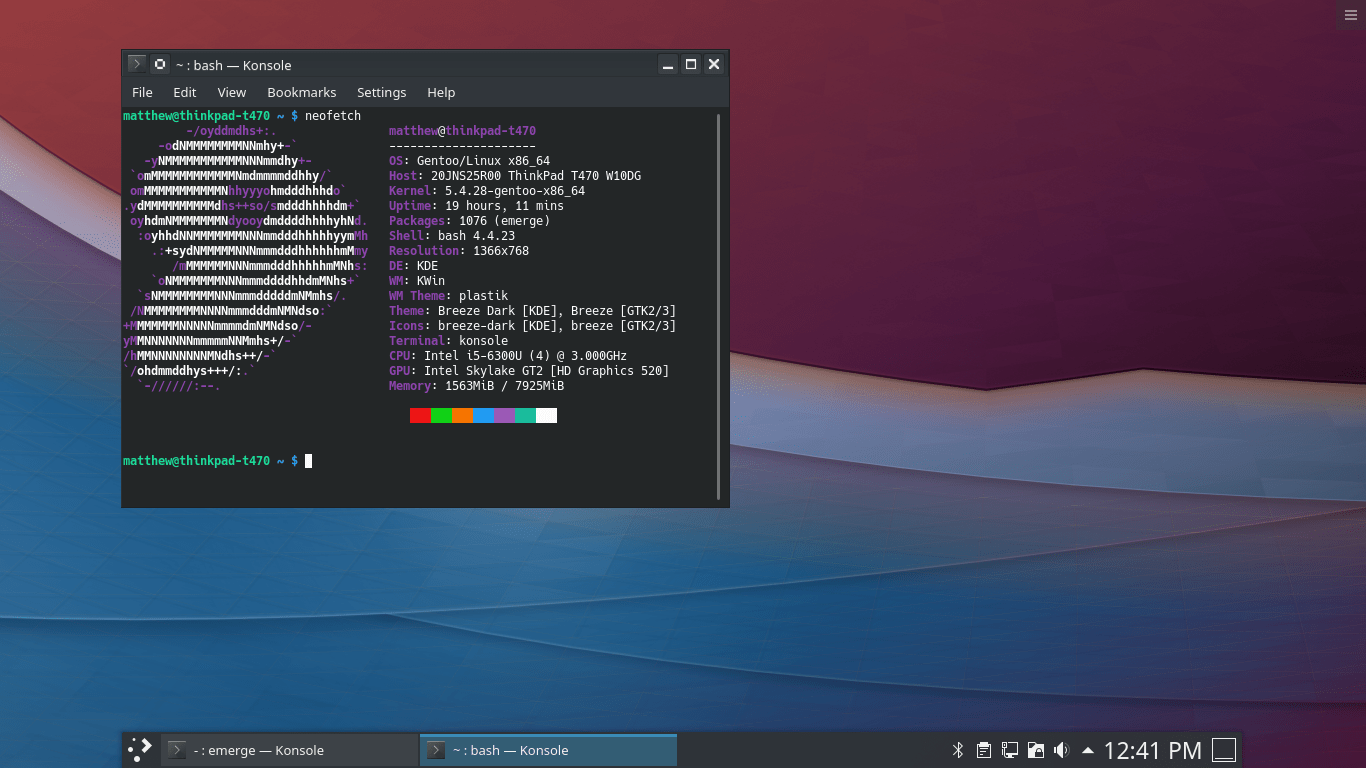Open the File menu
The image size is (1366, 768).
click(142, 92)
